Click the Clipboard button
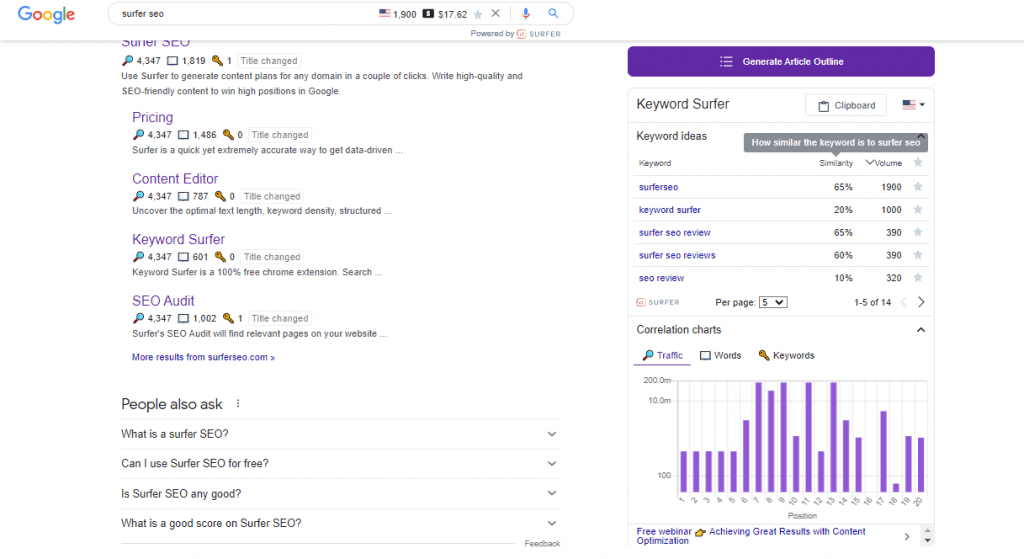Viewport: 1024px width, 559px height. [x=846, y=105]
